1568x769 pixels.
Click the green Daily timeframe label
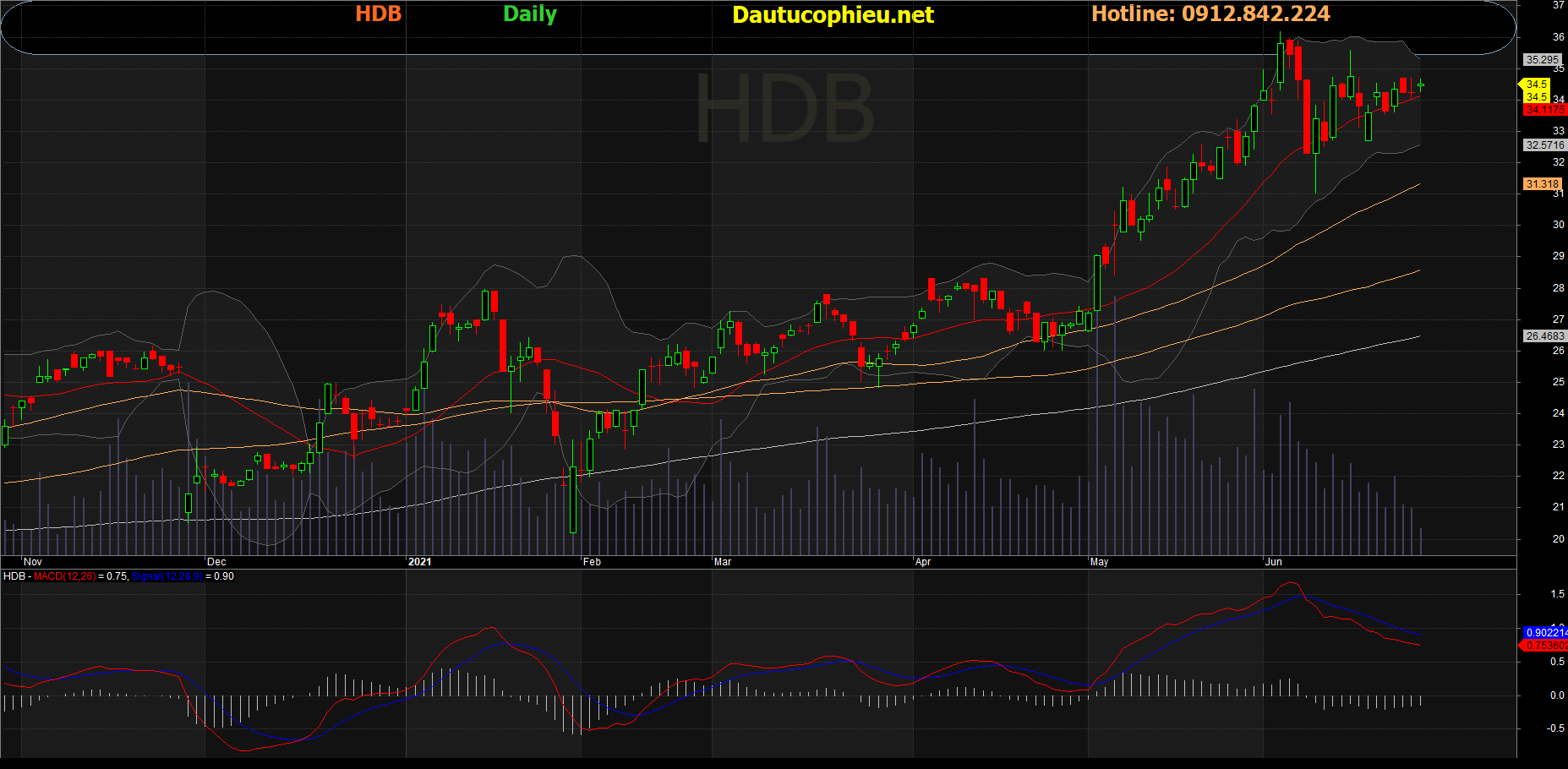point(529,14)
